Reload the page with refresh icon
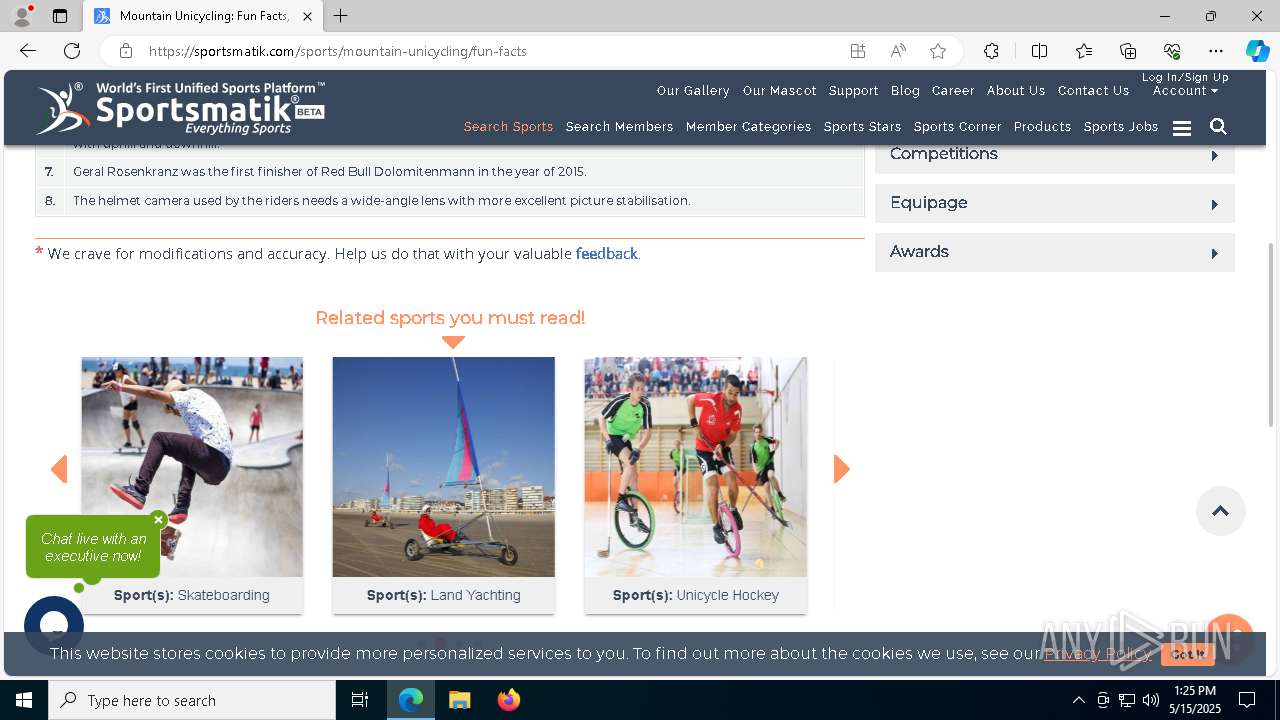The height and width of the screenshot is (720, 1280). click(x=72, y=51)
